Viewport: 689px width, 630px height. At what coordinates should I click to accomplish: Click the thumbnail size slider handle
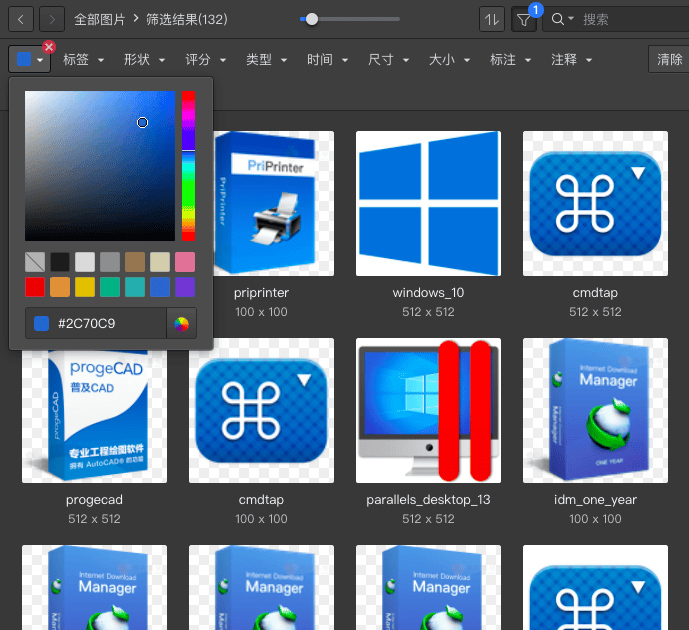312,19
